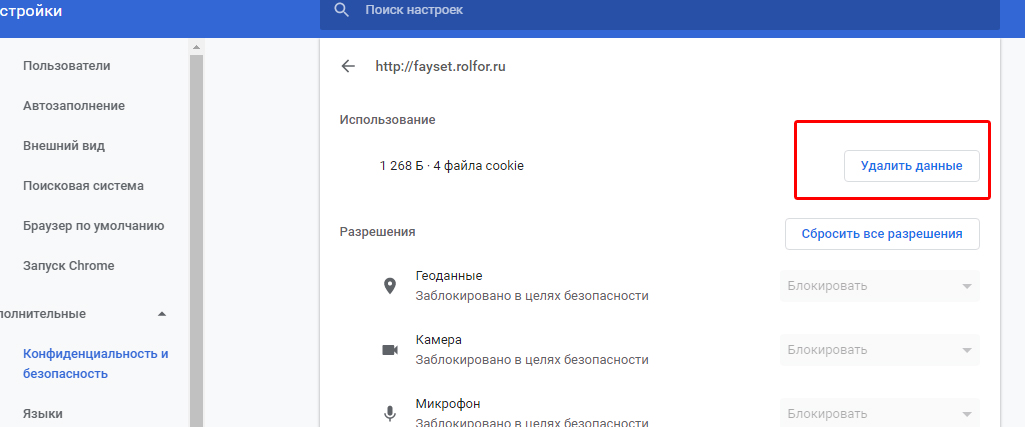This screenshot has height=427, width=1025.
Task: Click the Геоданные permission label
Action: 449,276
